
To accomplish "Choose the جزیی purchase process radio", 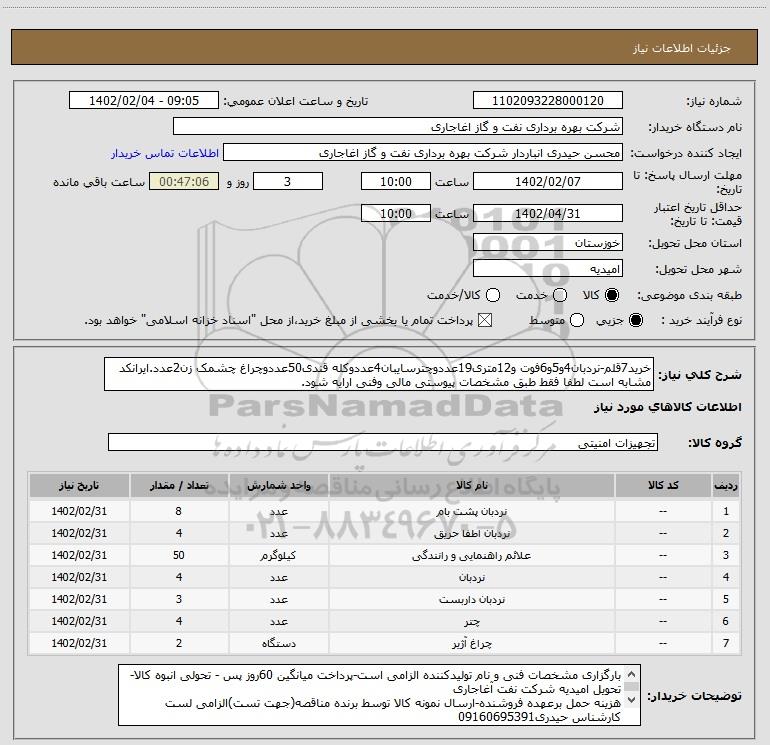I will (x=636, y=320).
